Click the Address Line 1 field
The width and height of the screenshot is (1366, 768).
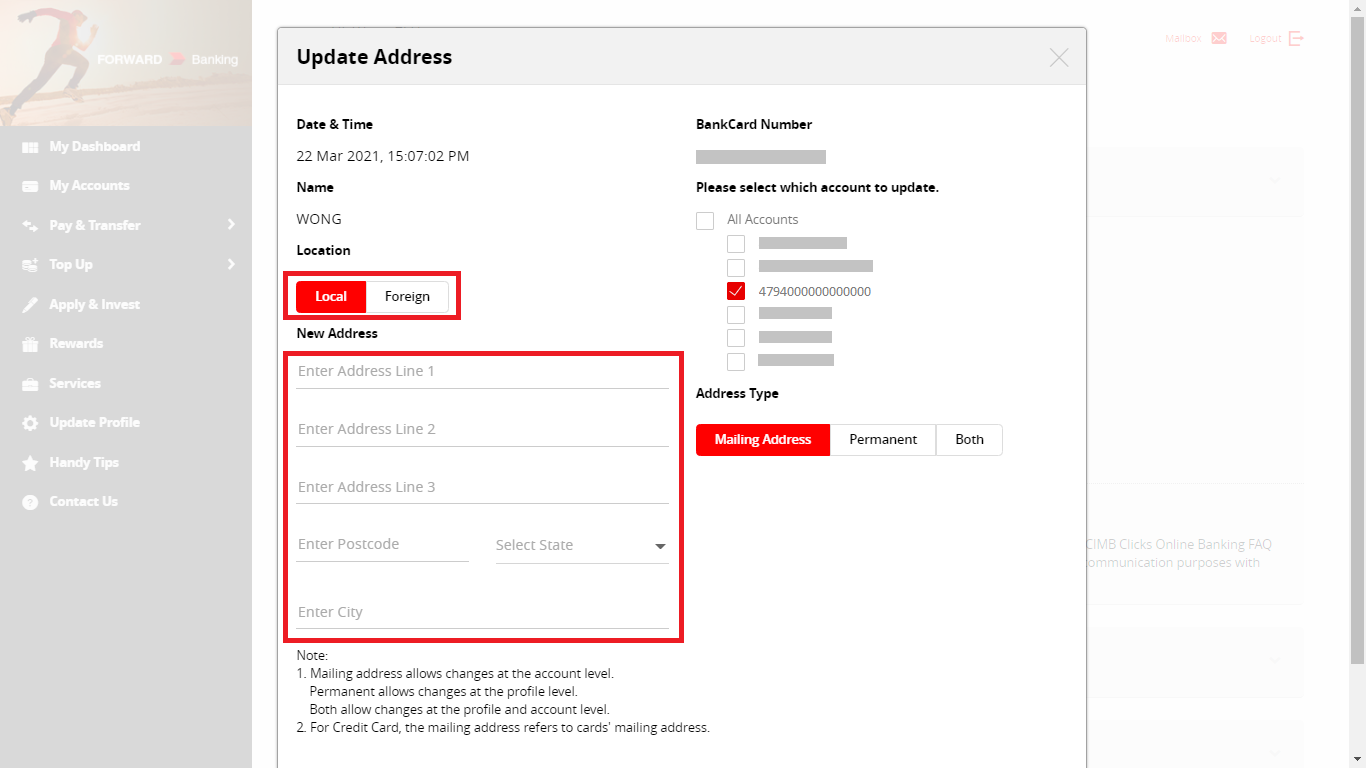click(x=482, y=372)
